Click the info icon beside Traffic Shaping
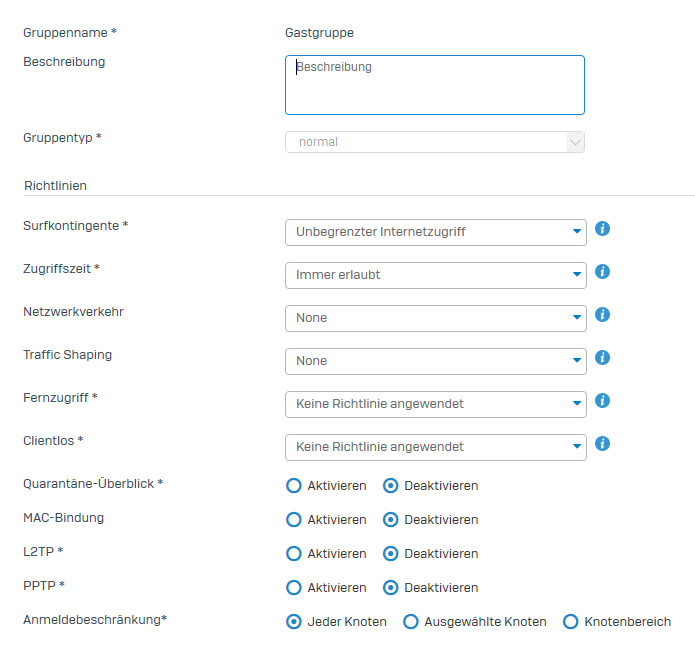The height and width of the screenshot is (652, 695). click(602, 358)
